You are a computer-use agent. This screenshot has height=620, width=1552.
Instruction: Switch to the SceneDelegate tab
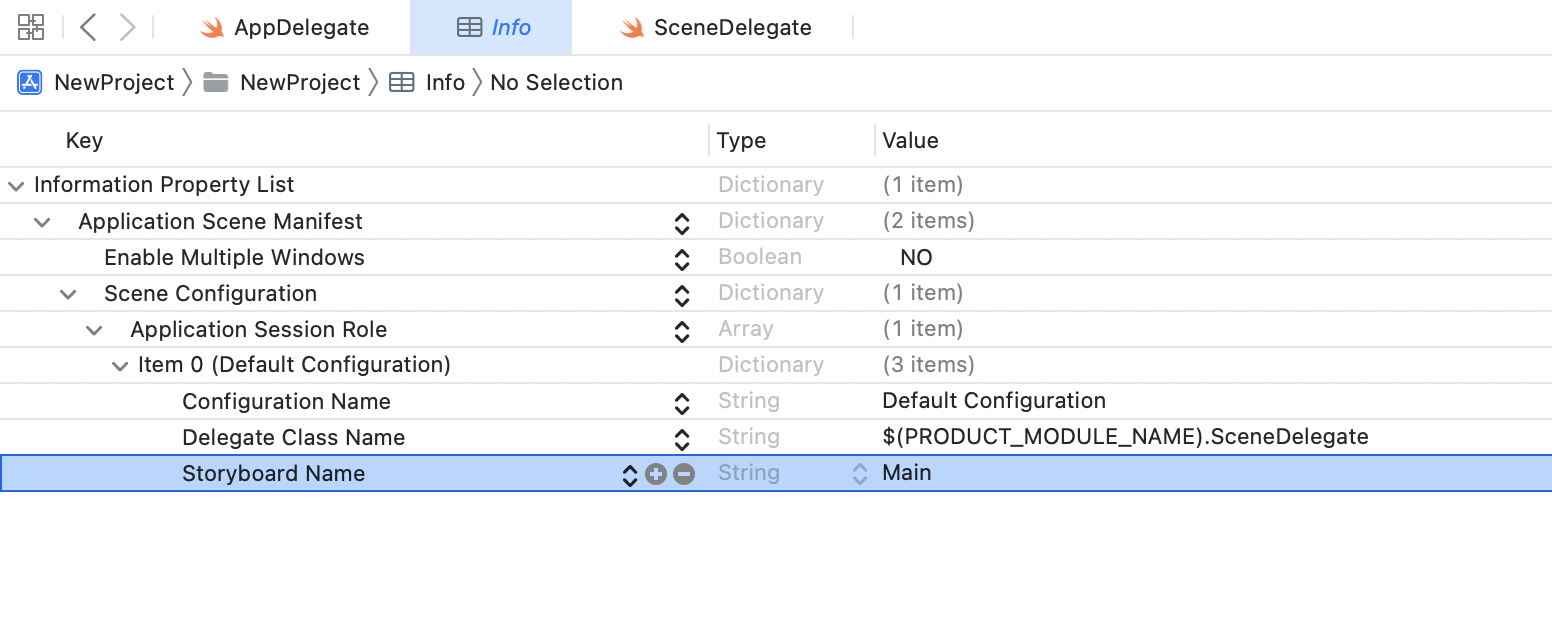pos(715,28)
